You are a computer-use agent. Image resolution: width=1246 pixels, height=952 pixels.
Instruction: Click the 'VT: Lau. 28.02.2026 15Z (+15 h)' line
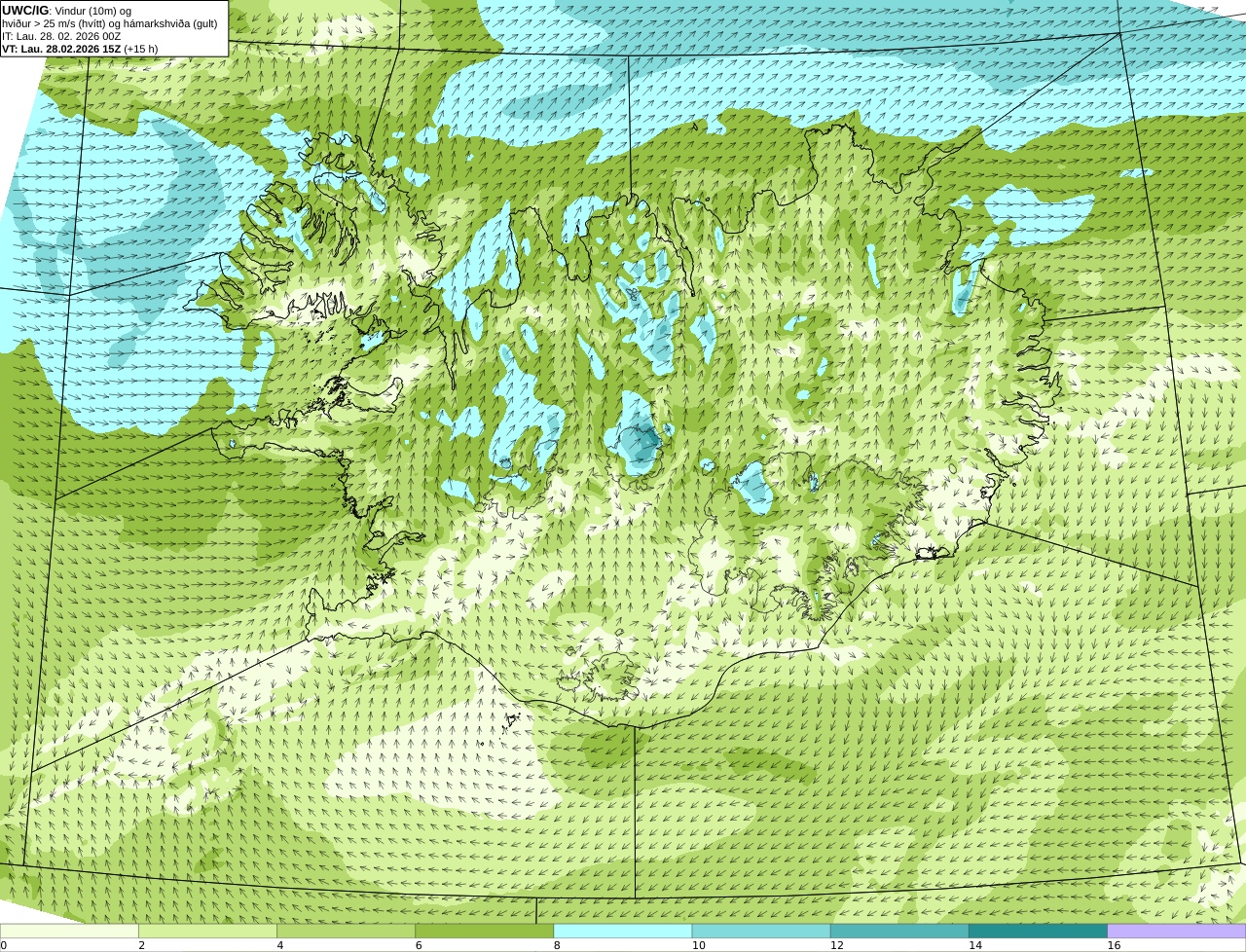(x=80, y=49)
